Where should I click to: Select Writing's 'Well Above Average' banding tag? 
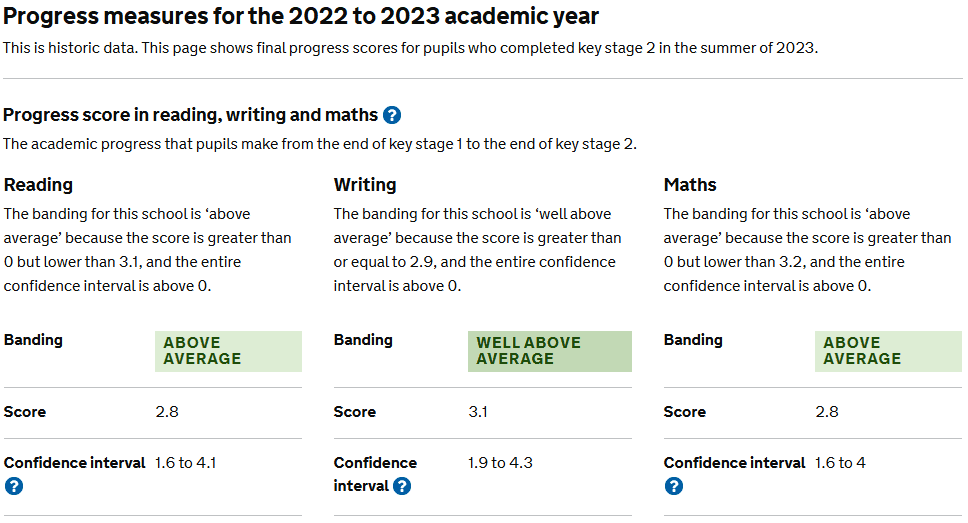pyautogui.click(x=549, y=351)
